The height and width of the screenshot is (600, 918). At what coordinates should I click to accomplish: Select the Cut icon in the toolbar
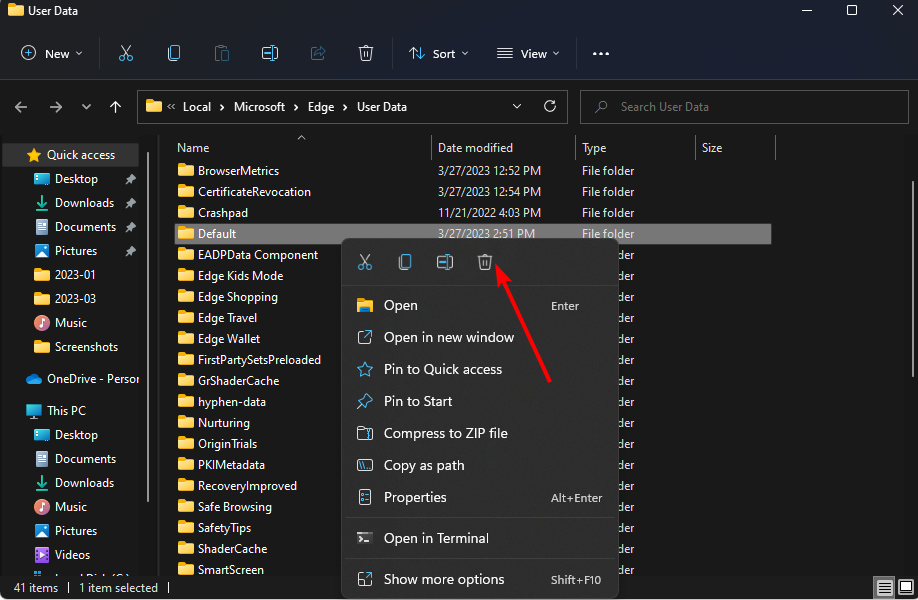pos(125,52)
